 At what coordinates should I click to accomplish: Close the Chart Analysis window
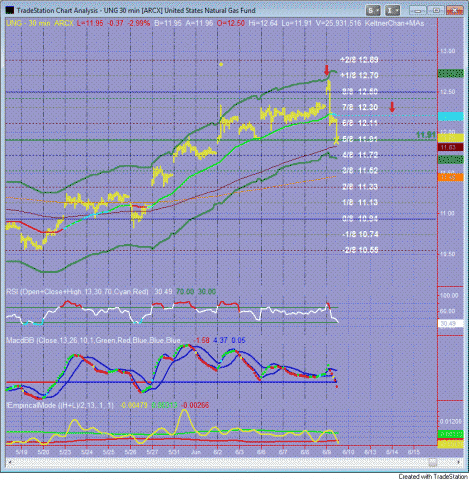coord(455,11)
